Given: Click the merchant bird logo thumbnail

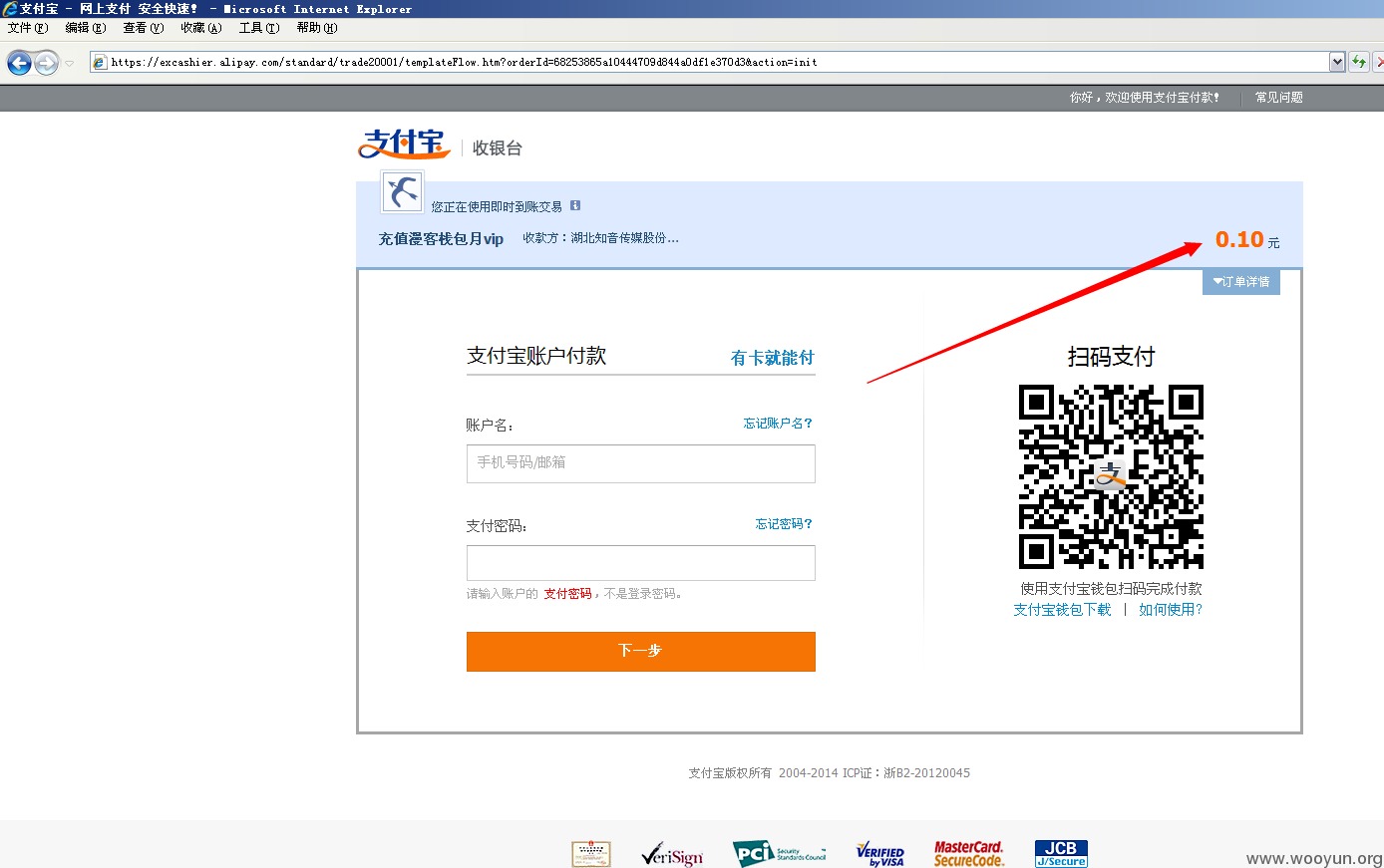Looking at the screenshot, I should (403, 191).
